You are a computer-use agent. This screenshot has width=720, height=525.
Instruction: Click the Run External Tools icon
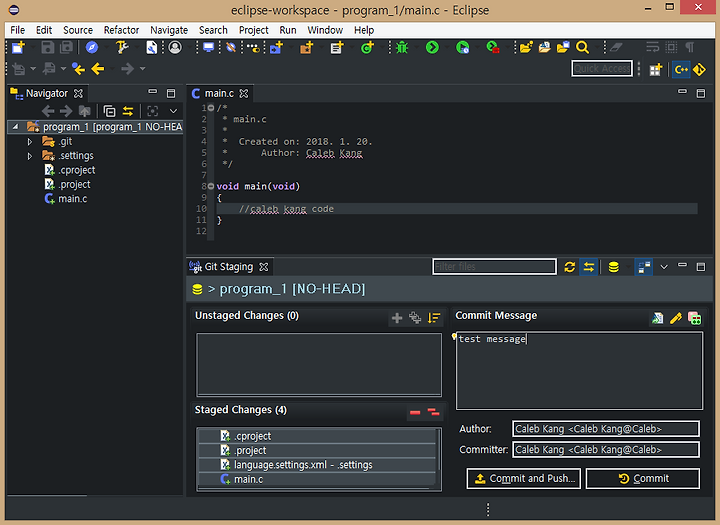(x=493, y=47)
